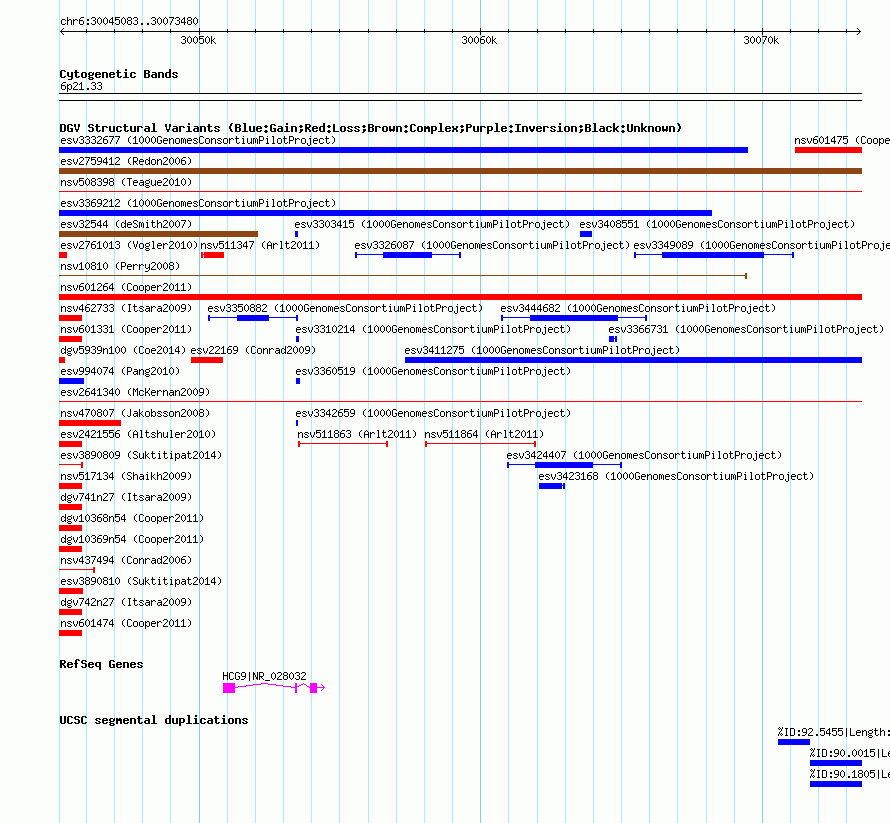Click the esv3424407 blue glyph

point(565,465)
